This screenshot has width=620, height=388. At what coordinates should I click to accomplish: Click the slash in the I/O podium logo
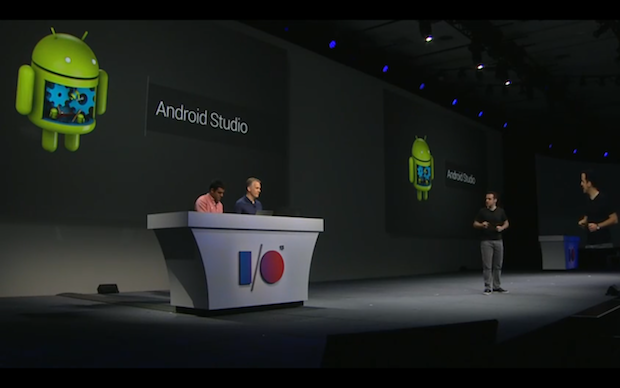256,268
